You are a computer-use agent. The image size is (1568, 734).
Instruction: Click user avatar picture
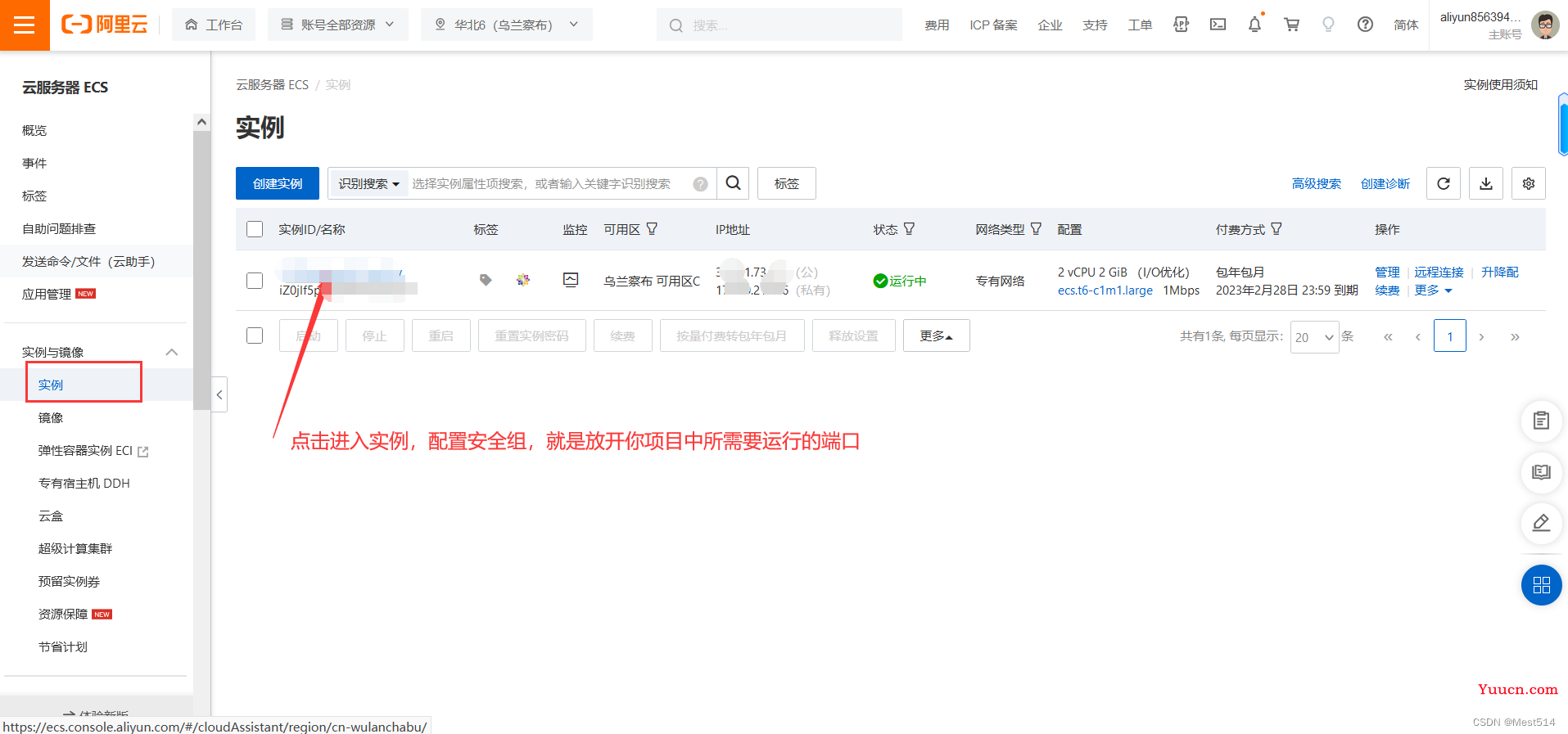click(1545, 25)
